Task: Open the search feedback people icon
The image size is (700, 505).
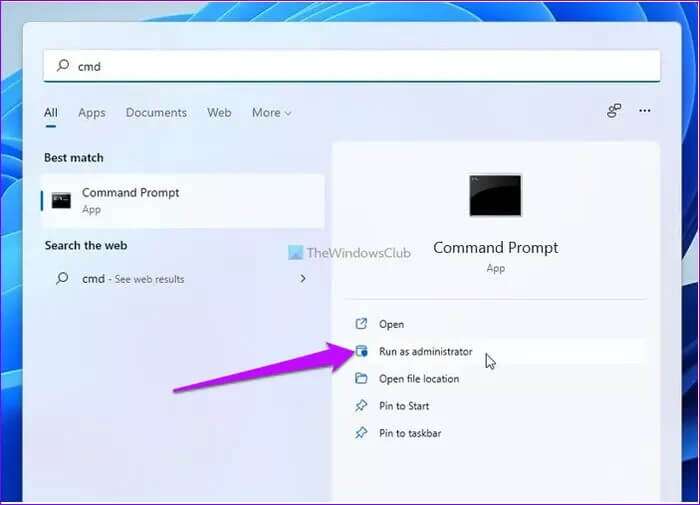Action: point(614,110)
